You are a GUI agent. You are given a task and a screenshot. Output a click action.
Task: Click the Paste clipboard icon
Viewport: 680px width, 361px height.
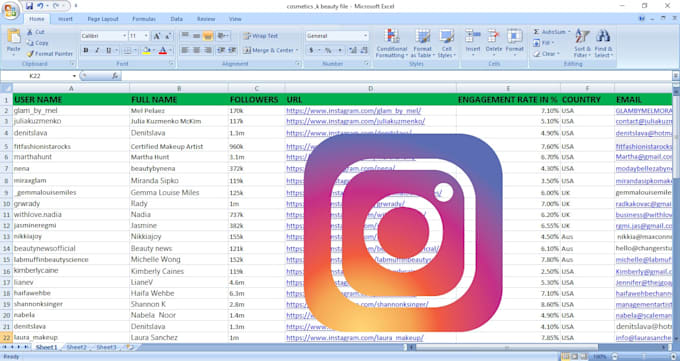pos(13,36)
